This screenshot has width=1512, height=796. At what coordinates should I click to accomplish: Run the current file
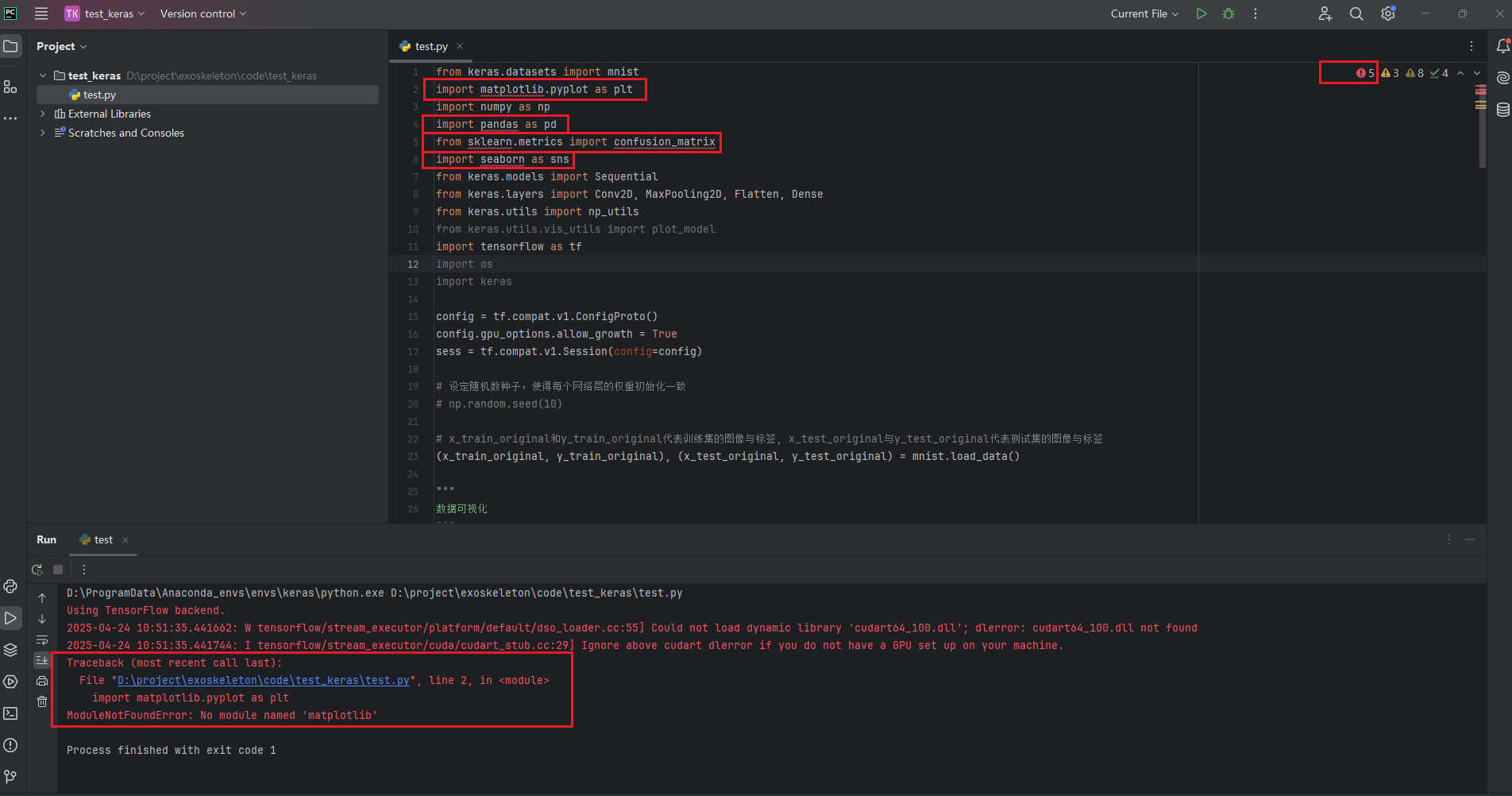click(x=1201, y=14)
